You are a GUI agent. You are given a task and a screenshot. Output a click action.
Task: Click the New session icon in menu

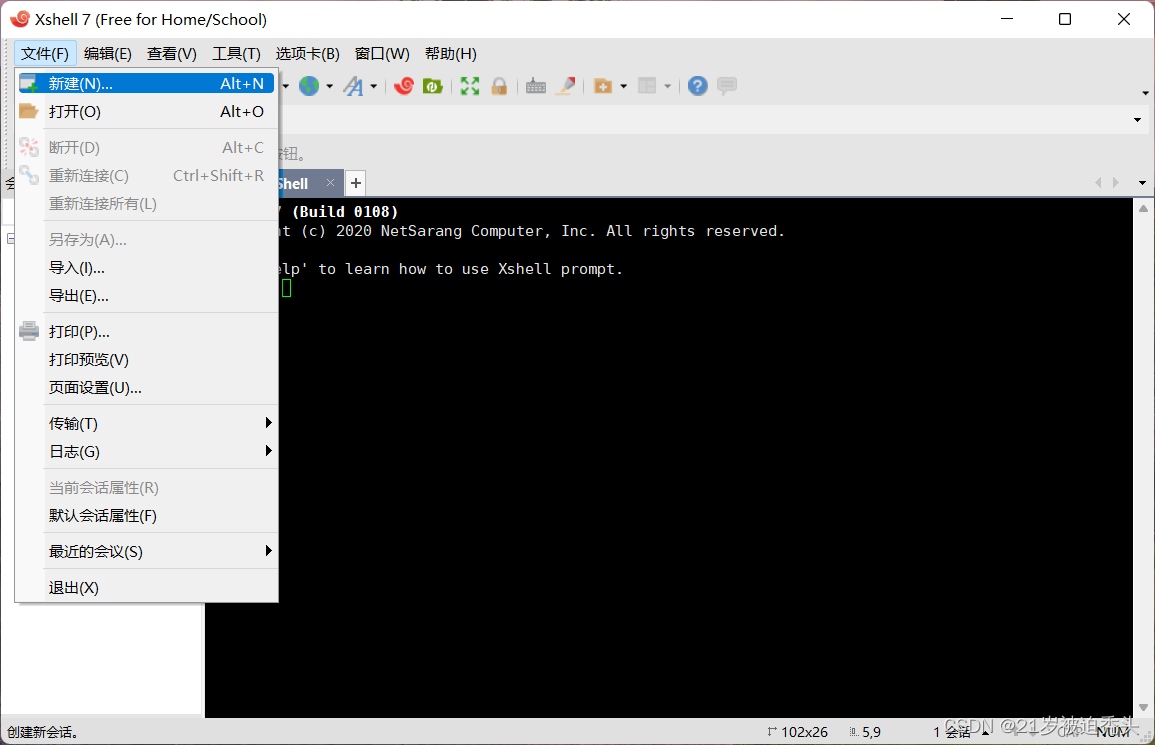(x=29, y=83)
